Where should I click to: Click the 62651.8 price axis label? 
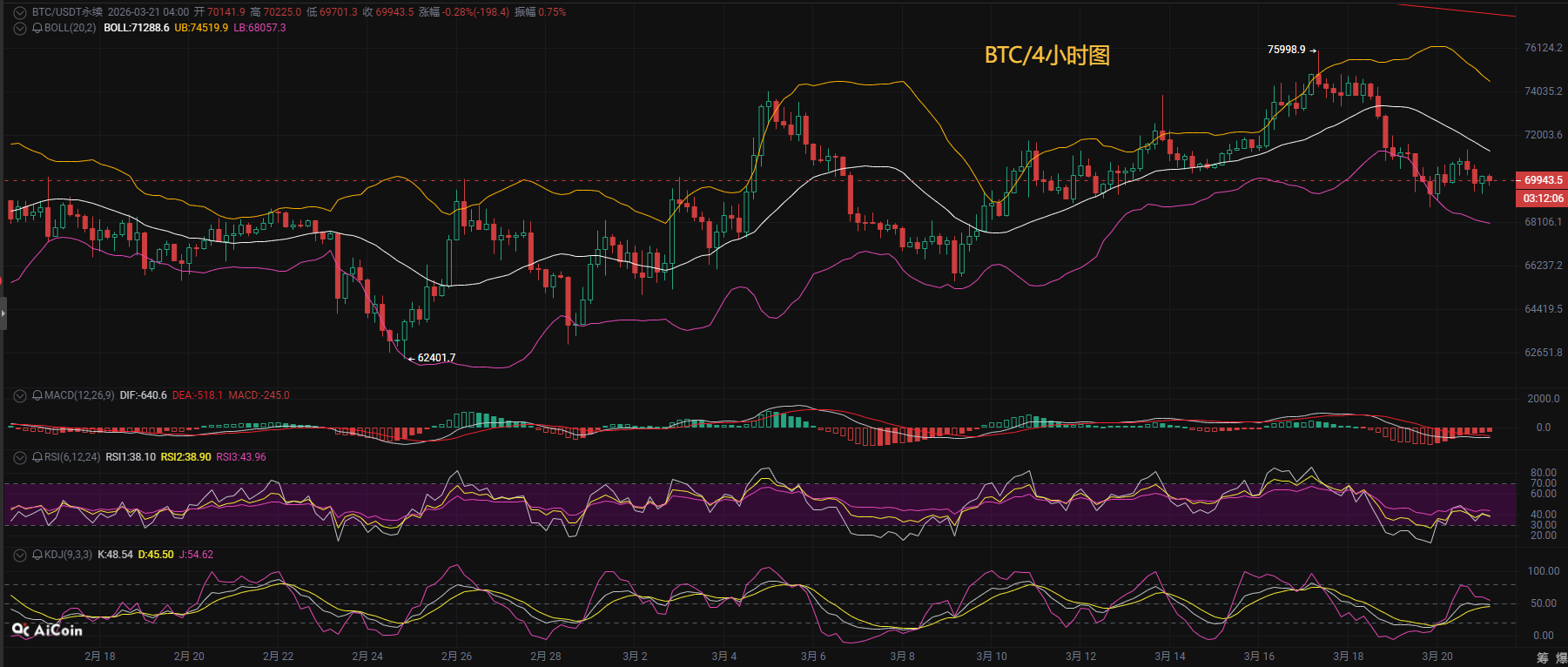point(1544,353)
